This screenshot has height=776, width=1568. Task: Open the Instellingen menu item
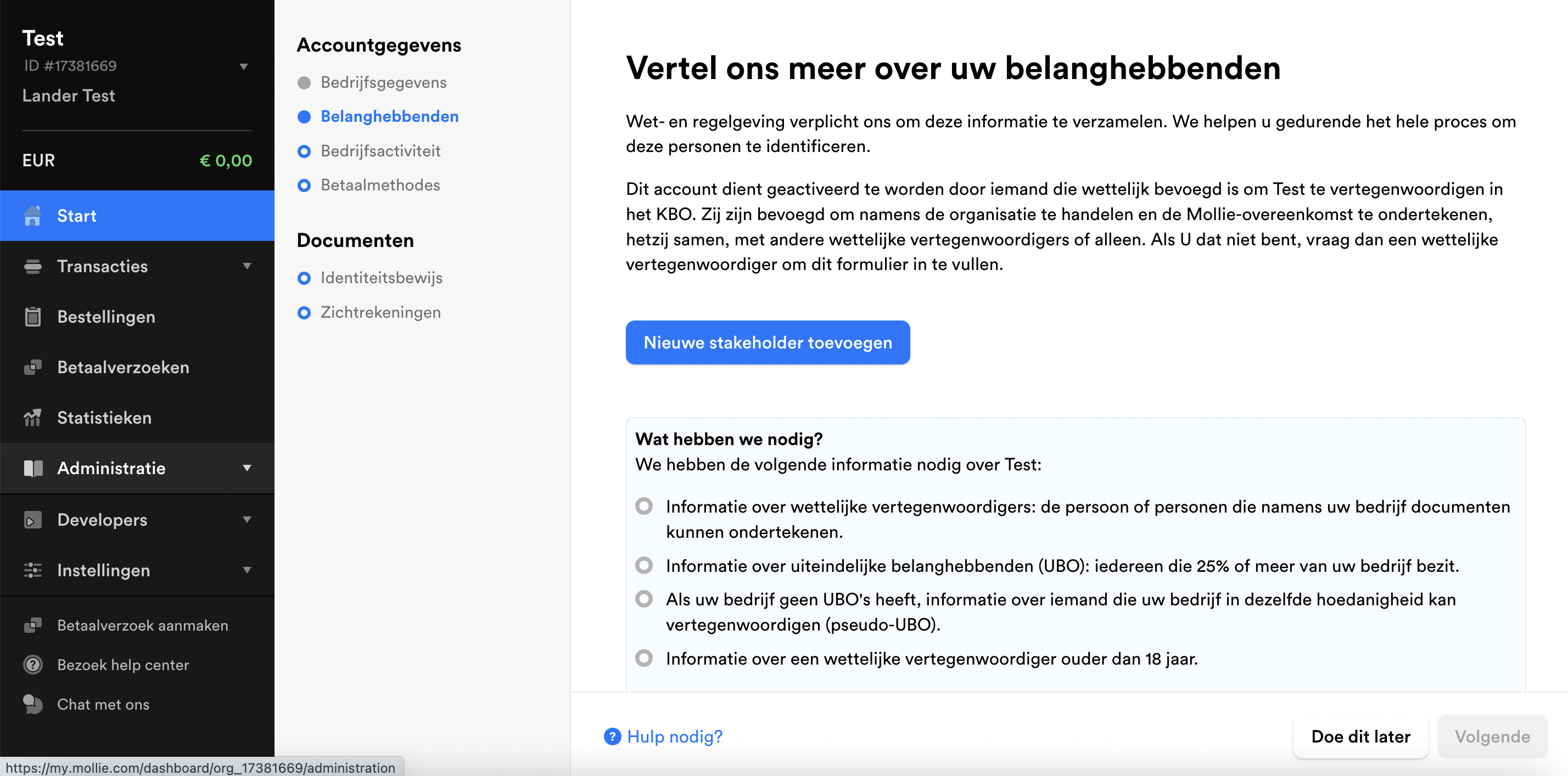[x=137, y=570]
